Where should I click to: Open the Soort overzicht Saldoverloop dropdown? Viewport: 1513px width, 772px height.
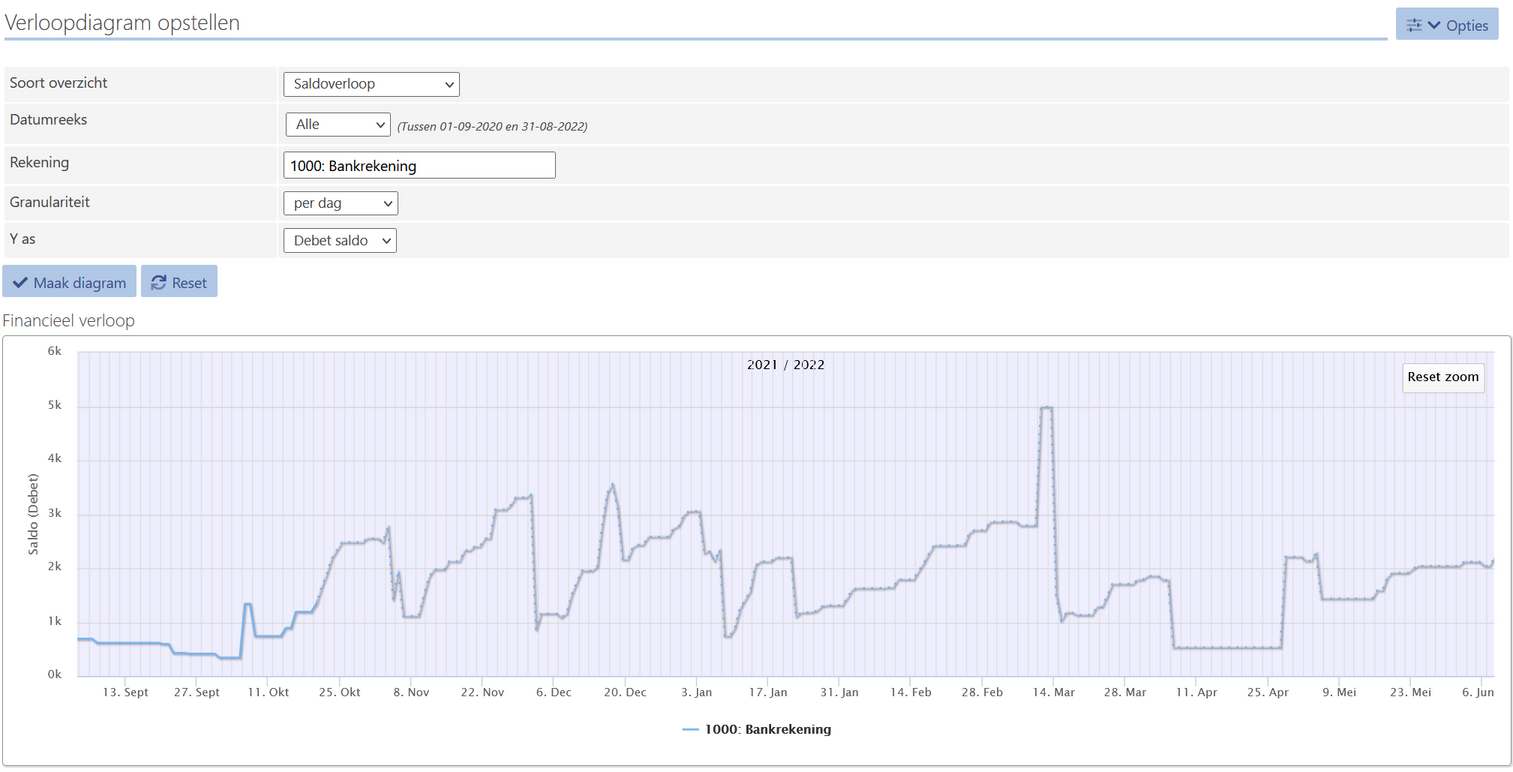pyautogui.click(x=371, y=84)
